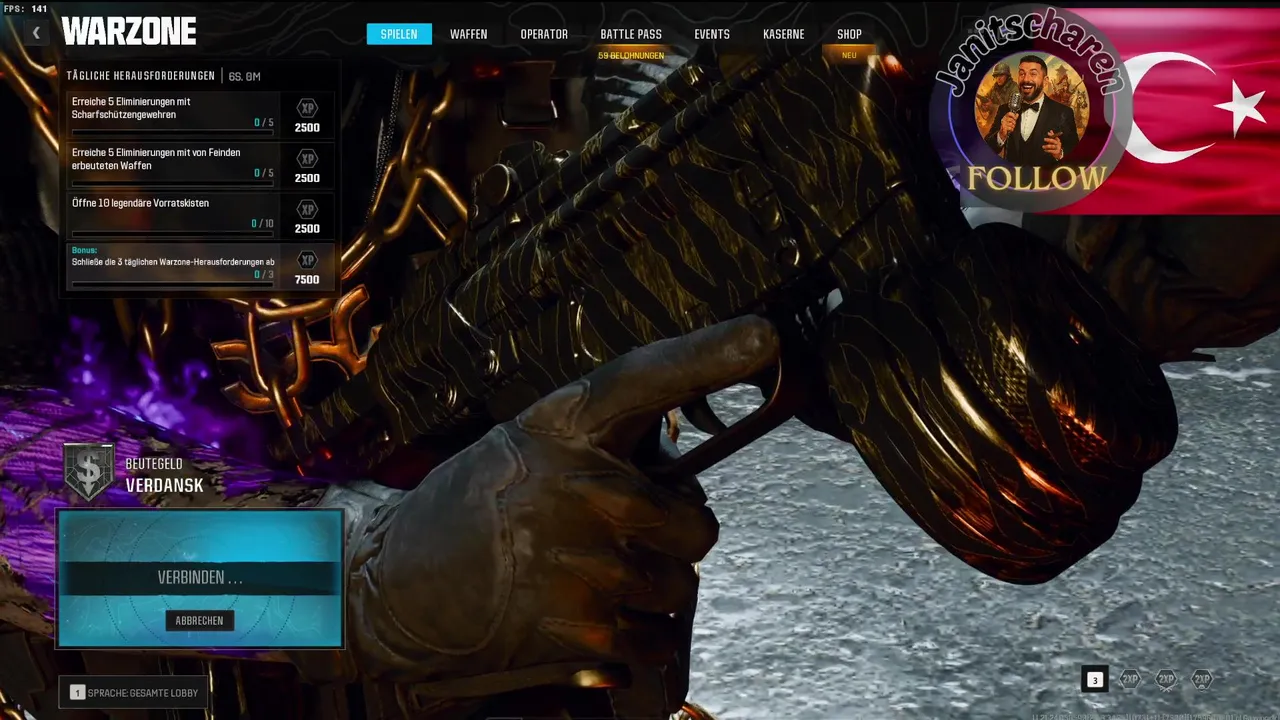This screenshot has width=1280, height=720.
Task: Click the '7500' XP reward value
Action: (x=307, y=280)
